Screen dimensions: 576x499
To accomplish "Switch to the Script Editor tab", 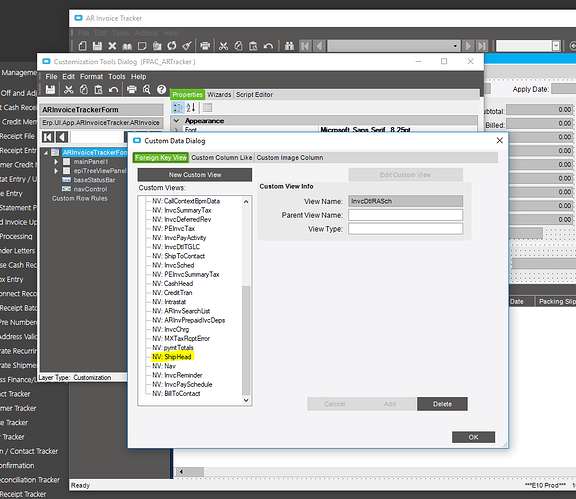I will point(254,94).
